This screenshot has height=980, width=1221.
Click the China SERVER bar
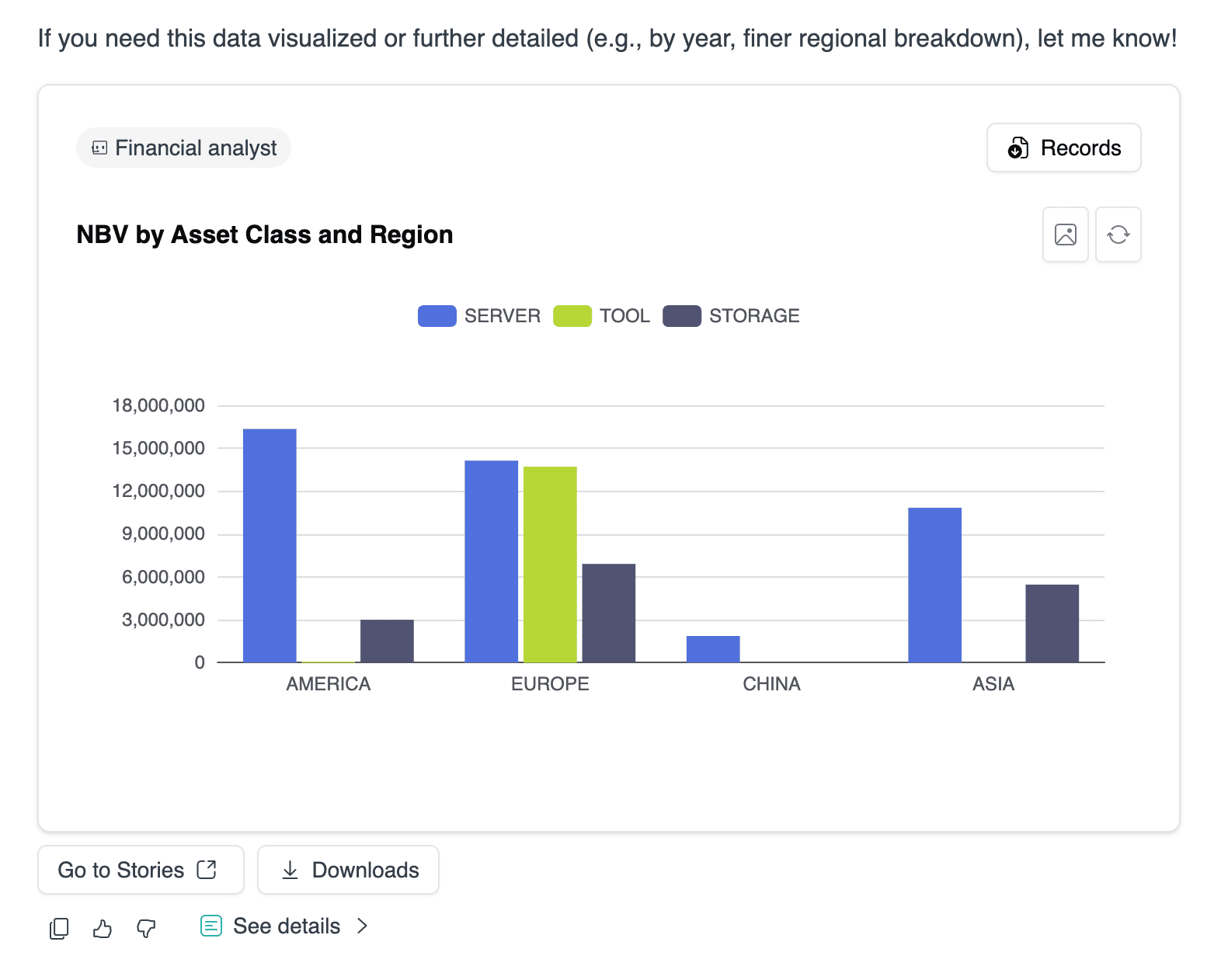[713, 649]
